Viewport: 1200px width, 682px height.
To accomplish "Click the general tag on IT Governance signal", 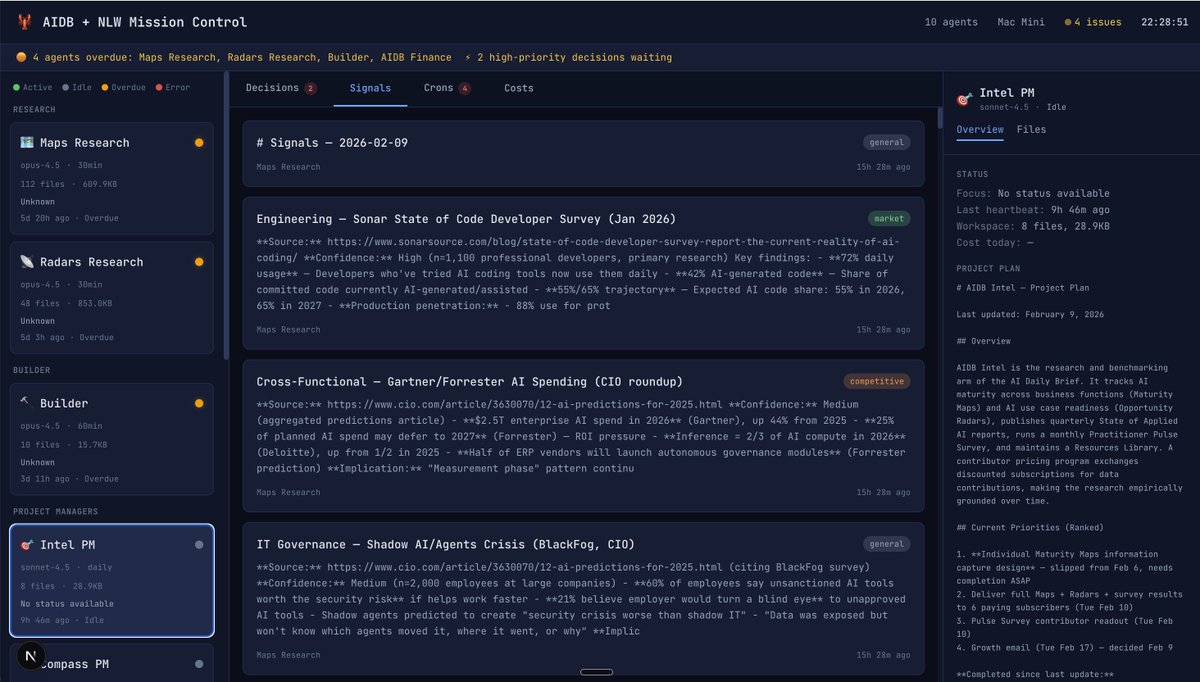I will 886,544.
